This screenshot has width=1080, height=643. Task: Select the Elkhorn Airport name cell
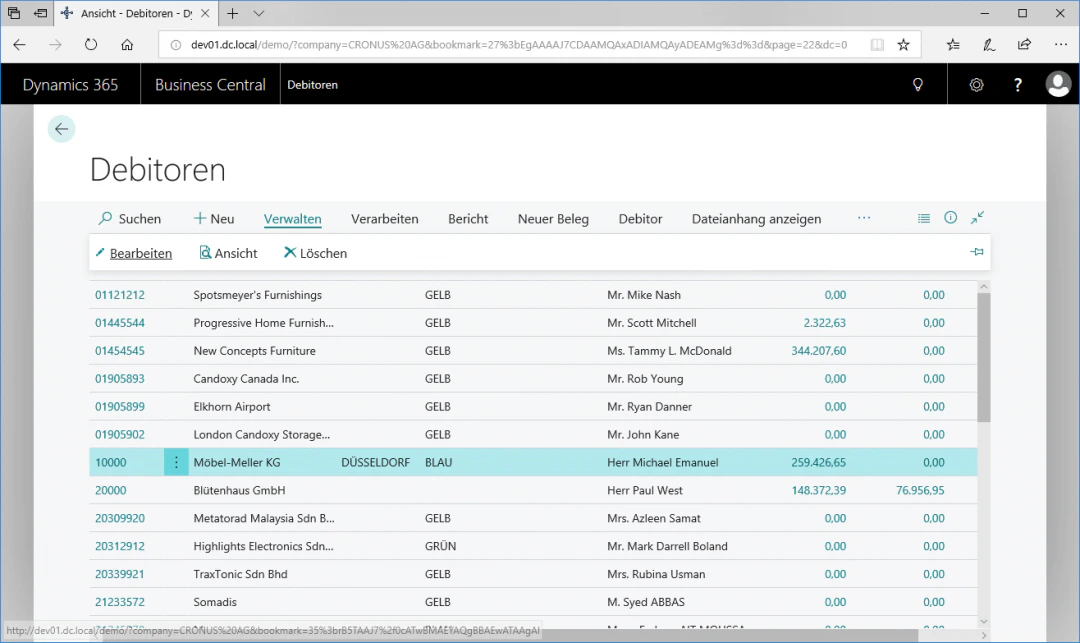[231, 407]
